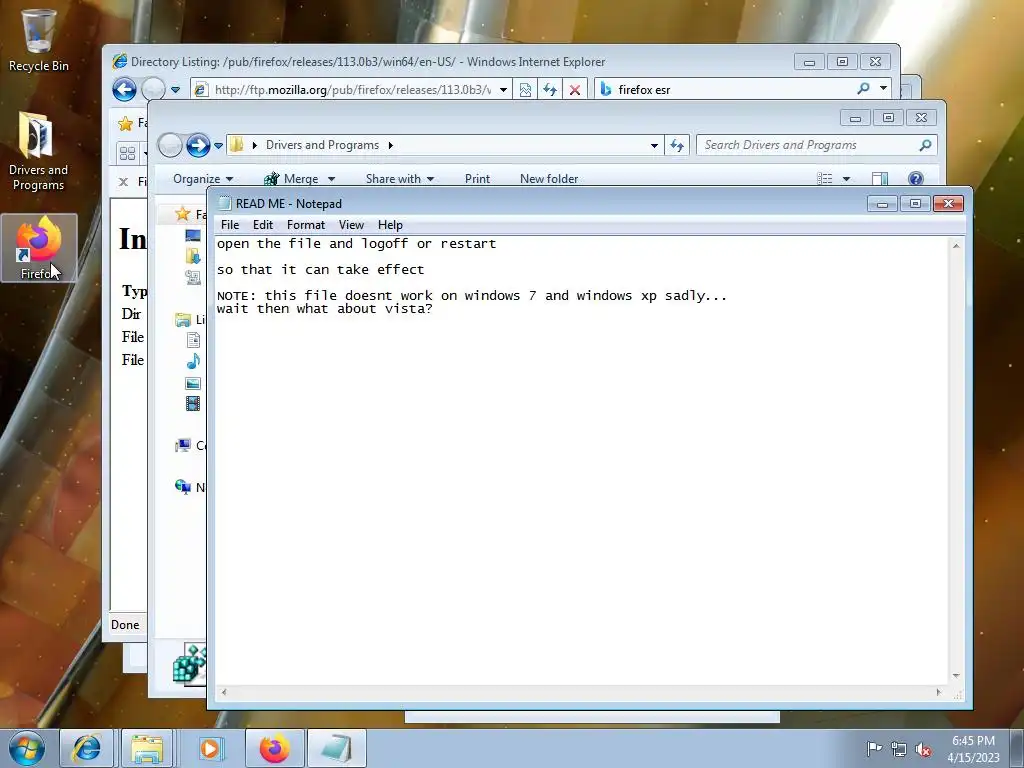
Task: Stop loading page in Internet Explorer
Action: pyautogui.click(x=575, y=89)
